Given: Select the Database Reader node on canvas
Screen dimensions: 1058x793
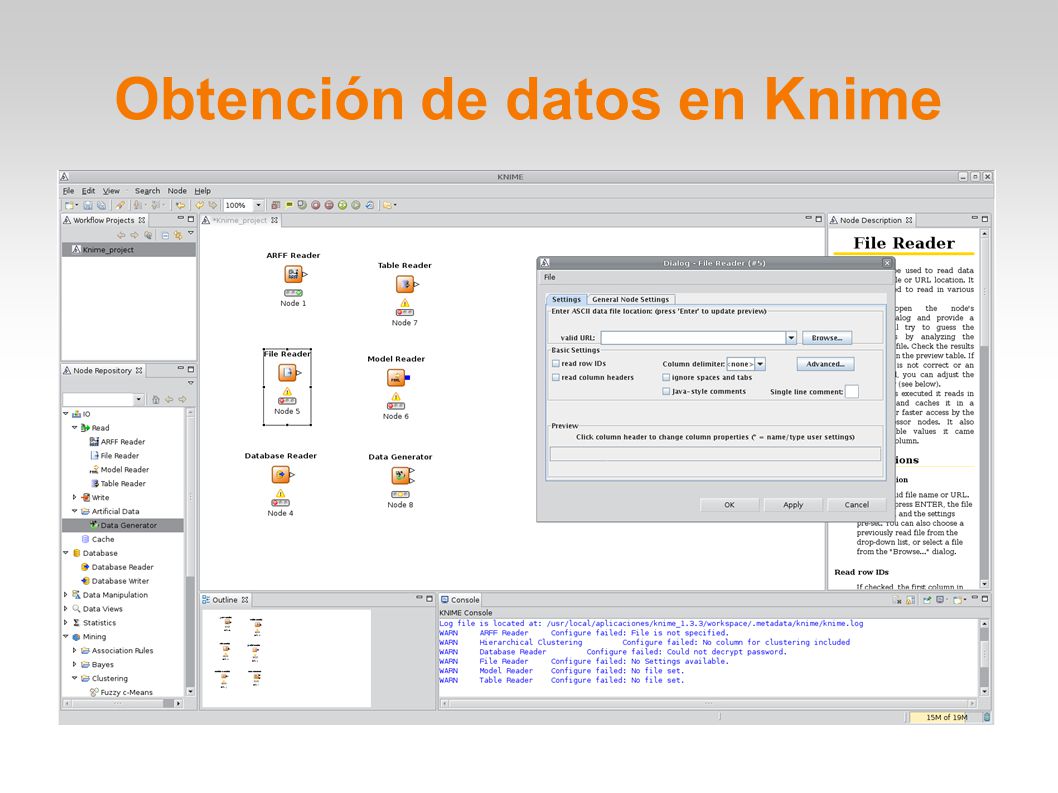Looking at the screenshot, I should coord(281,475).
